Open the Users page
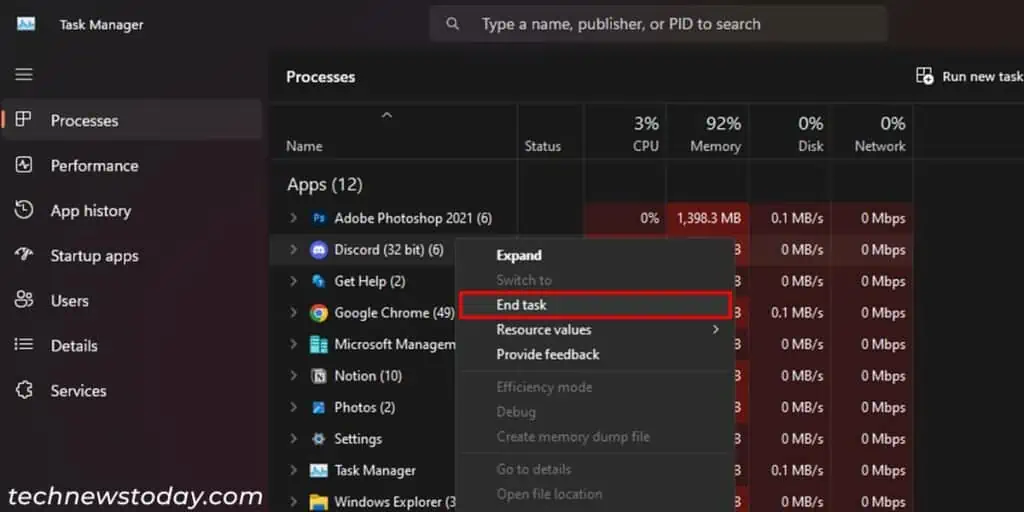Screen dimensions: 1024x512 pyautogui.click(x=133, y=300)
